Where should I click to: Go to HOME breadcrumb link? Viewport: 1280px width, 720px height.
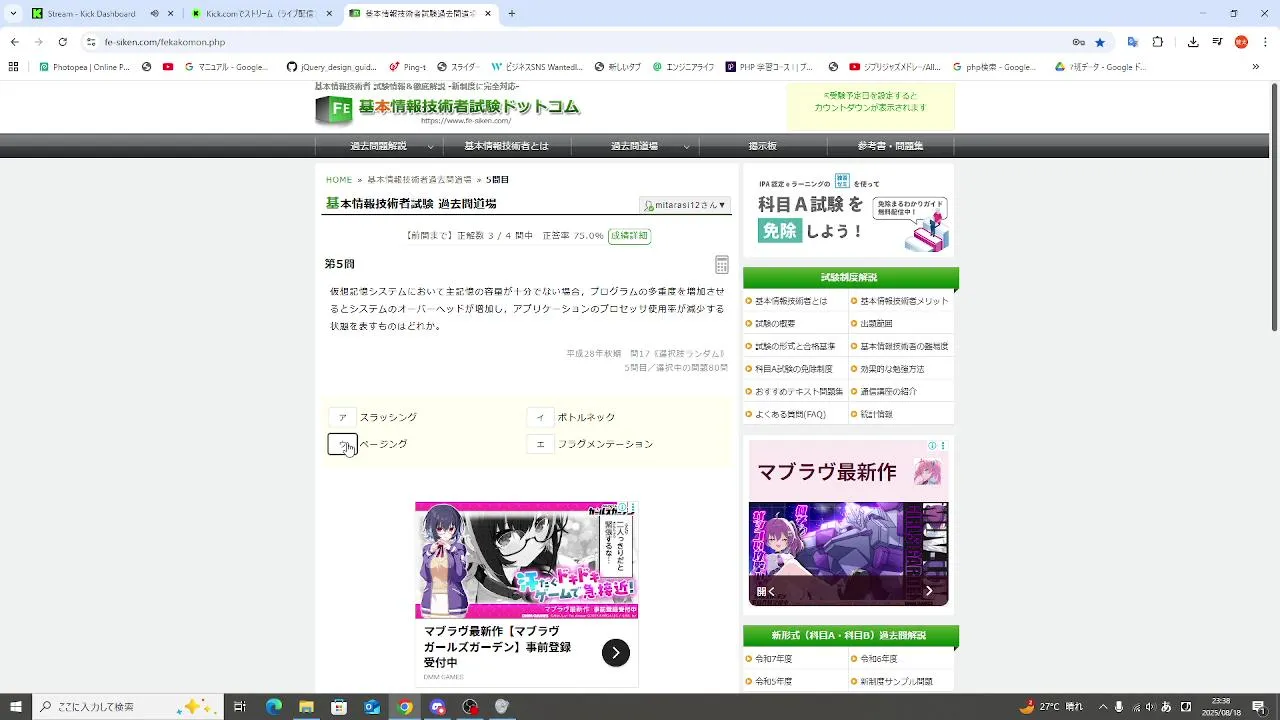[x=339, y=180]
